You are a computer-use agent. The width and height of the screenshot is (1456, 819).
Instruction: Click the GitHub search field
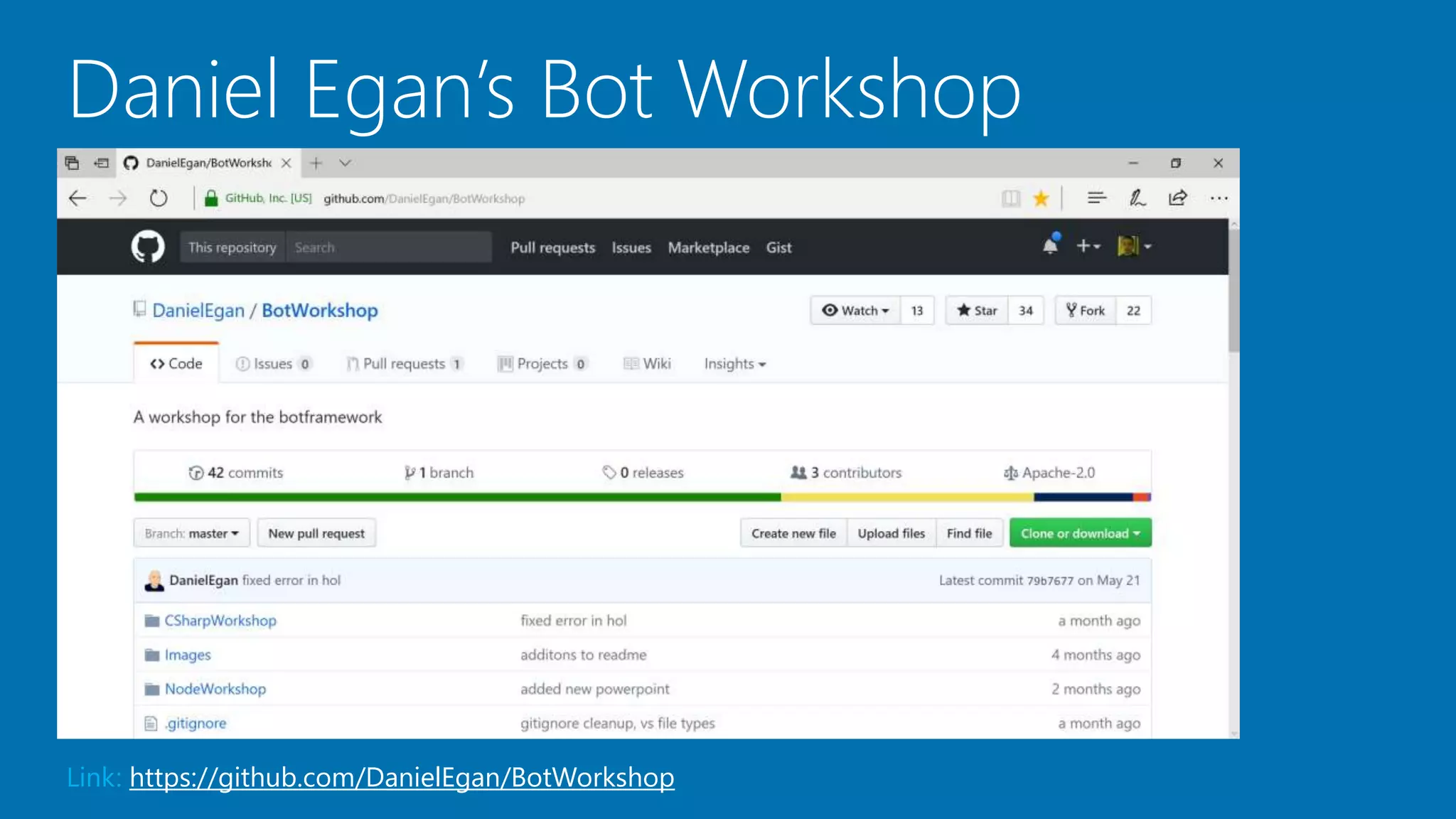tap(388, 247)
